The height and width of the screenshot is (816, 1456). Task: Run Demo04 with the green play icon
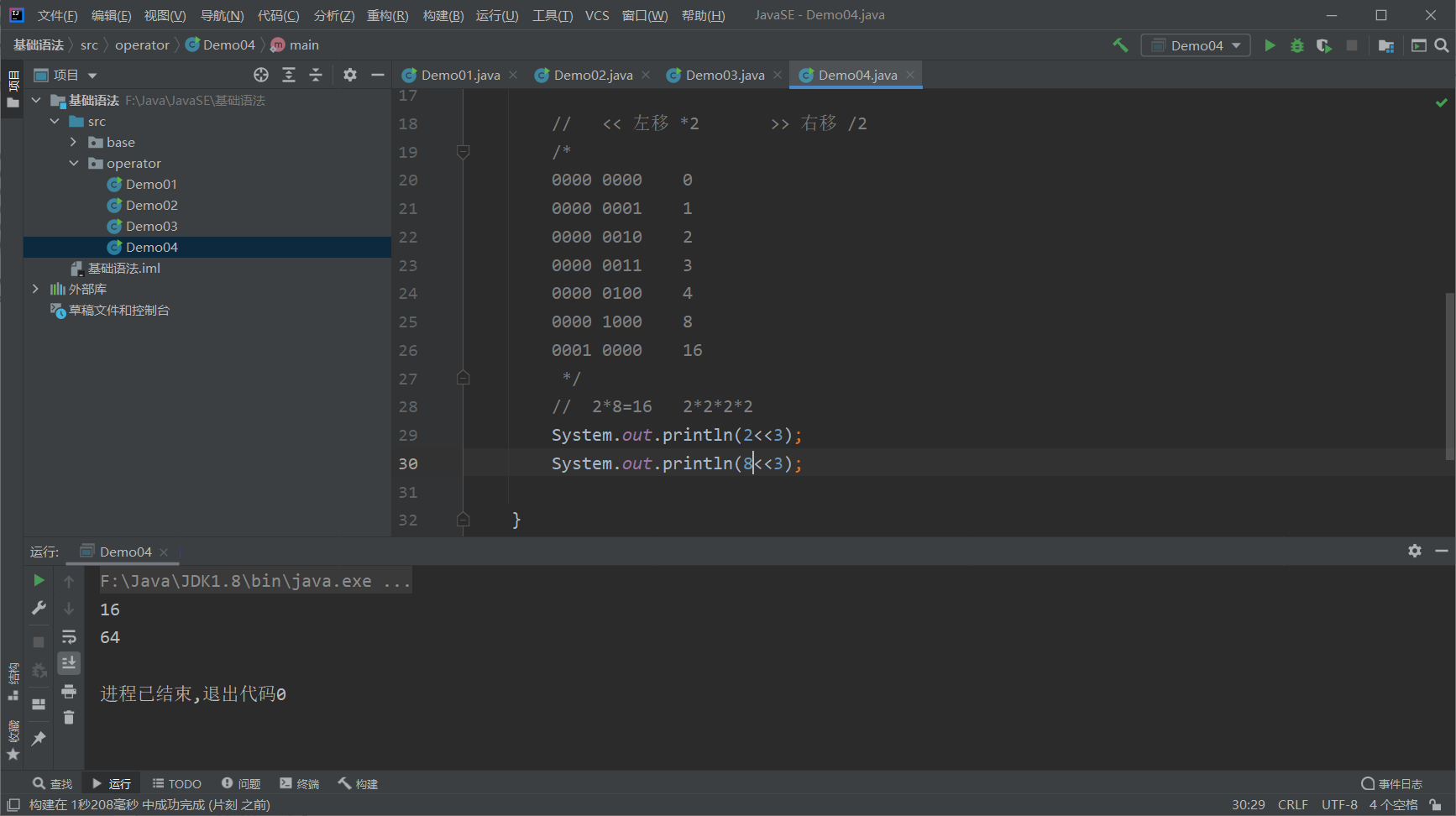(x=1270, y=45)
